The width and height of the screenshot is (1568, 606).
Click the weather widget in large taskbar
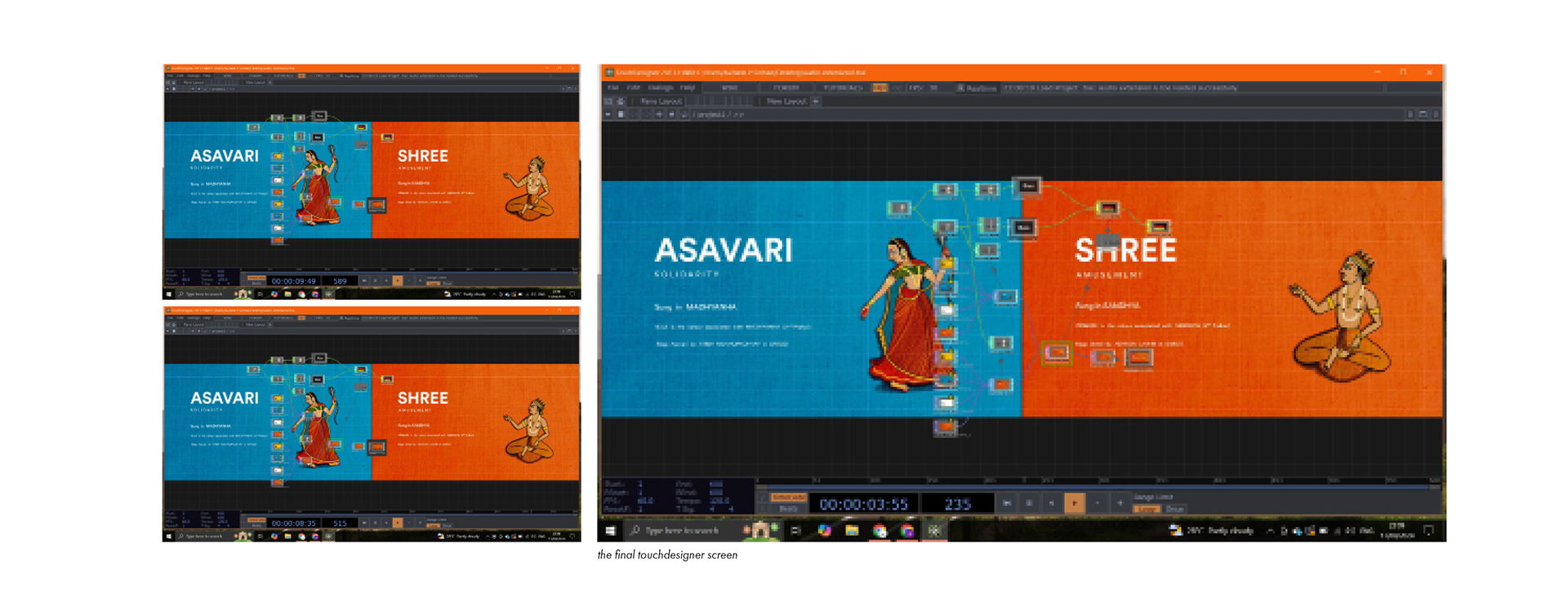click(1212, 531)
